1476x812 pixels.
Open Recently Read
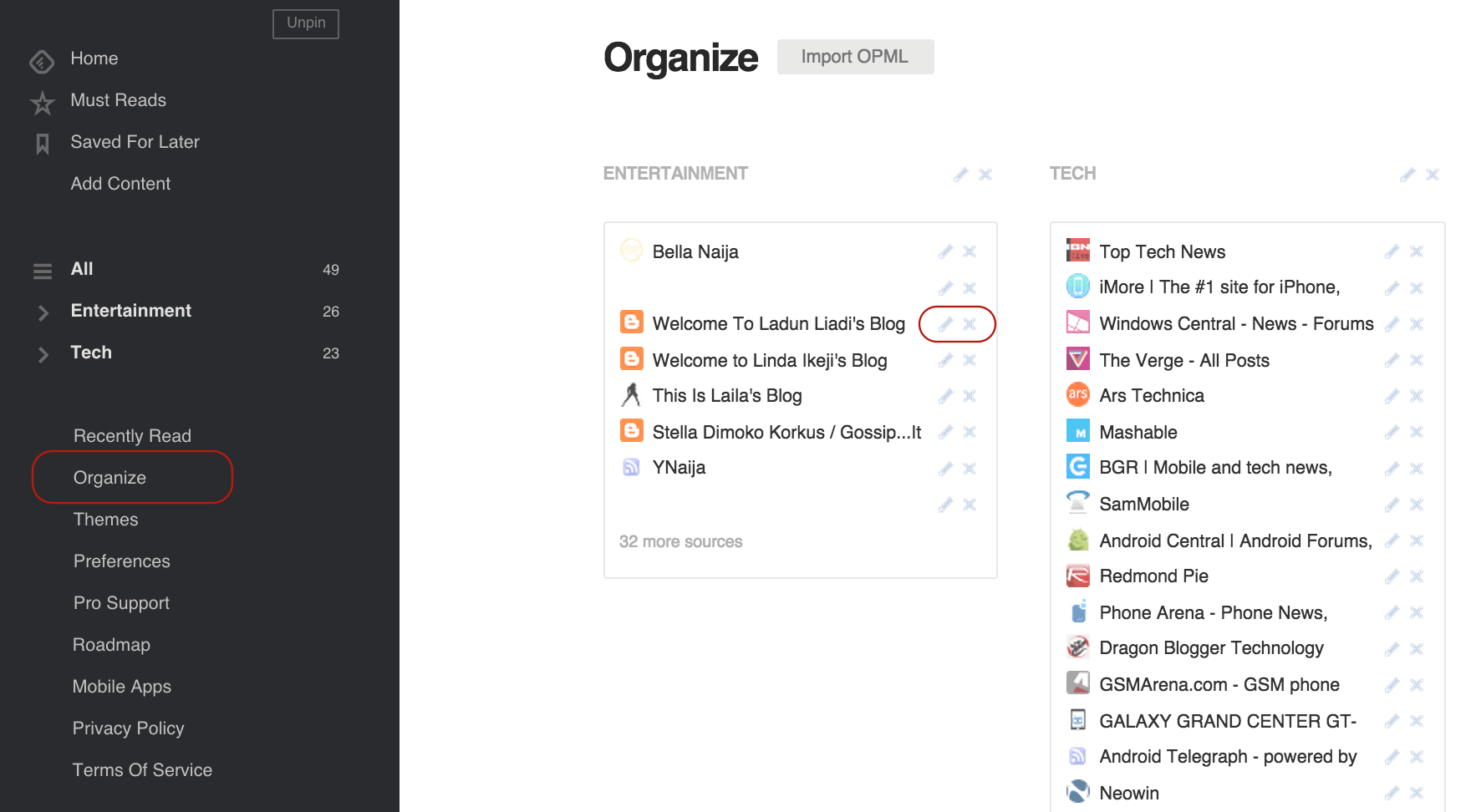[x=132, y=436]
